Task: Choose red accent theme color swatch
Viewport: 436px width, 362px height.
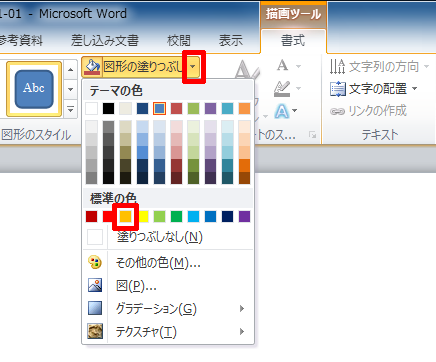Action: click(177, 108)
